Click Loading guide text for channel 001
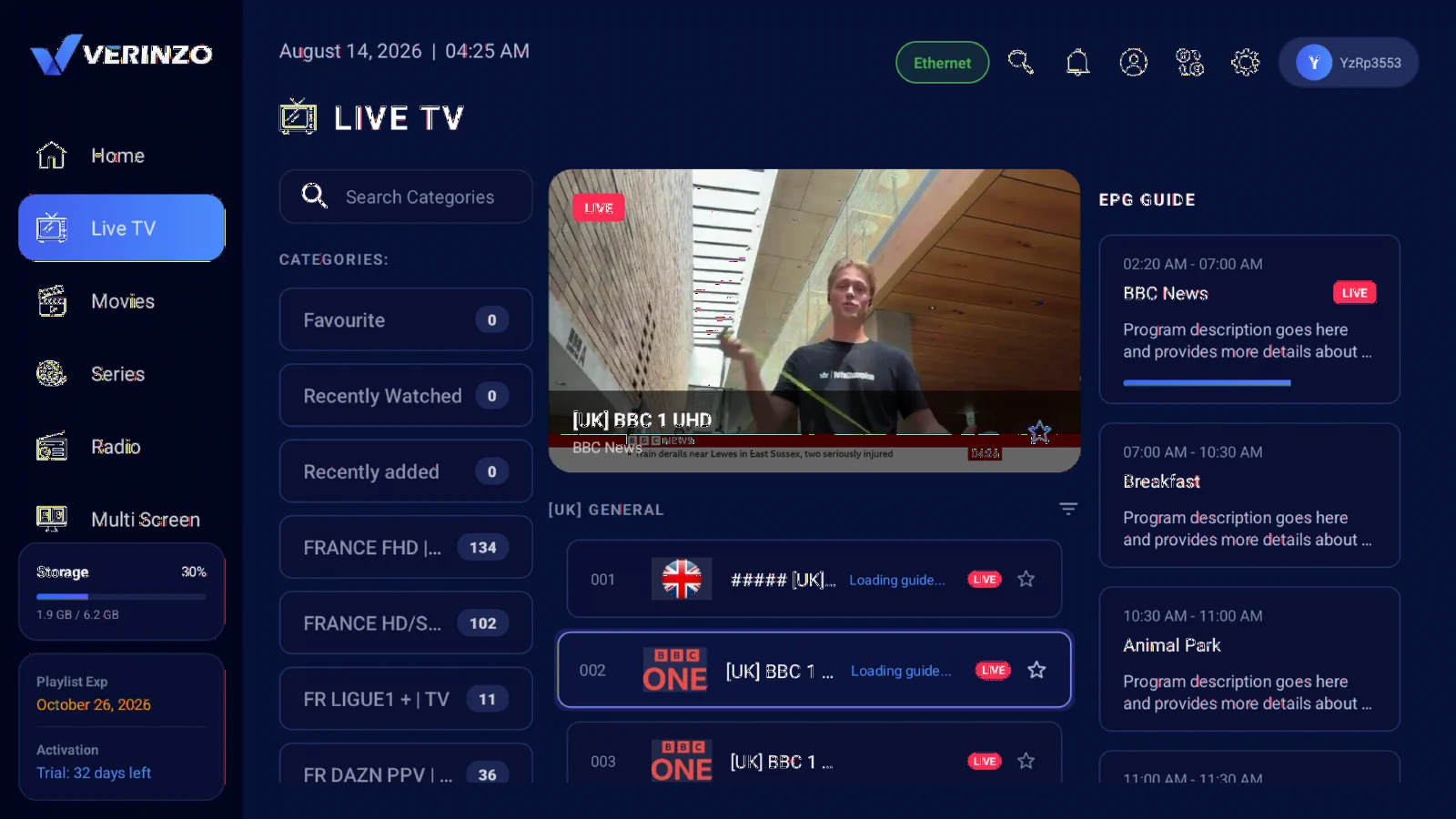The image size is (1456, 819). tap(896, 580)
